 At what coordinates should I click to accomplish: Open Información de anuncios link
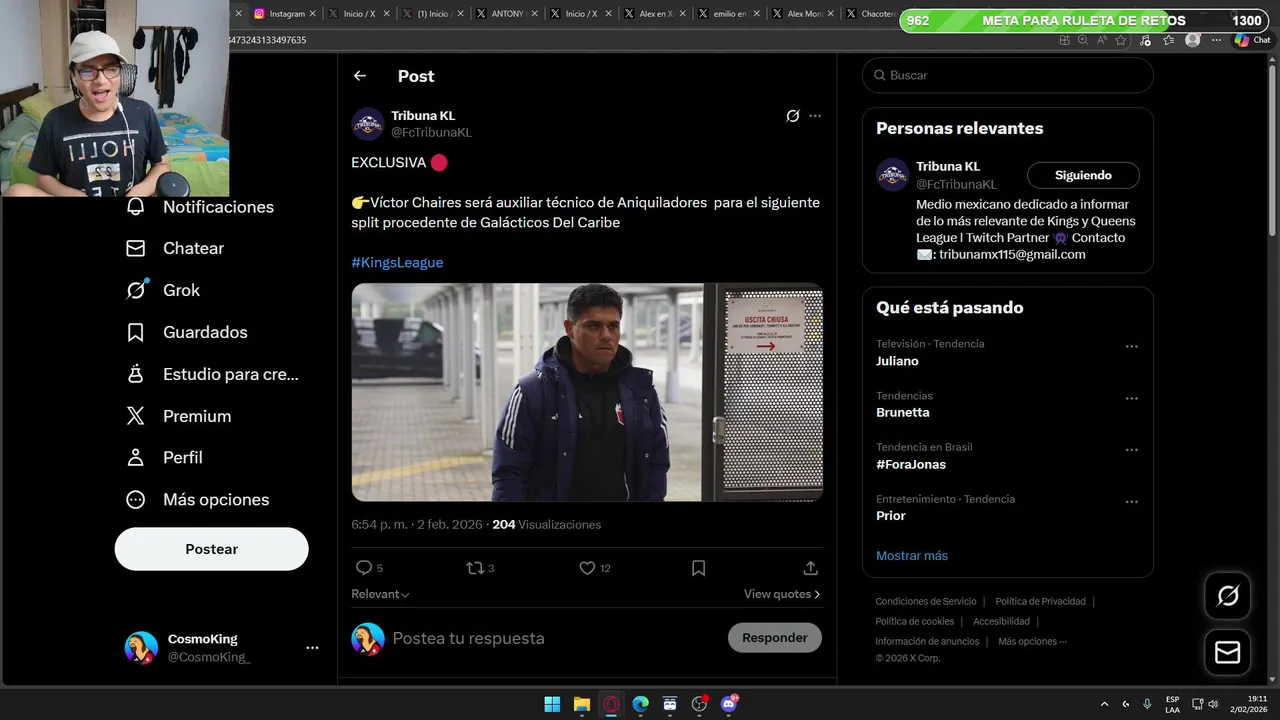point(927,642)
